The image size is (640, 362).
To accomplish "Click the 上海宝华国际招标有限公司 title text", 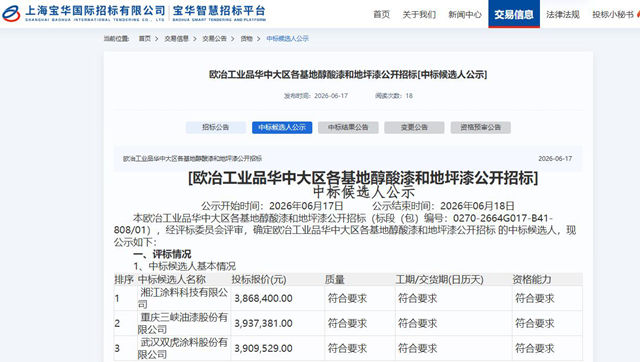I will 95,11.
